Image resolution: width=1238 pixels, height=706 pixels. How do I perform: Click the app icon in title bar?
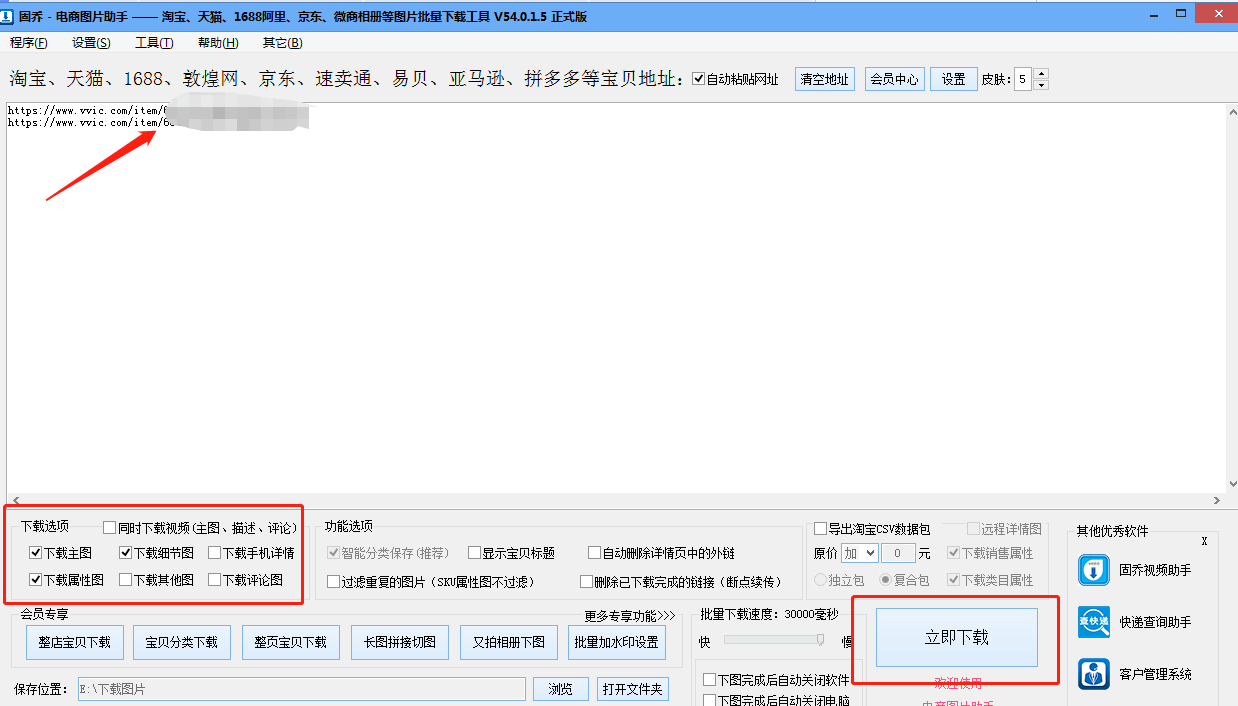[8, 16]
